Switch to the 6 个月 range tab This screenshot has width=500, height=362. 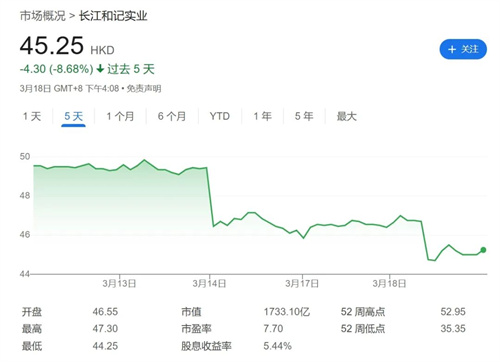tap(172, 116)
